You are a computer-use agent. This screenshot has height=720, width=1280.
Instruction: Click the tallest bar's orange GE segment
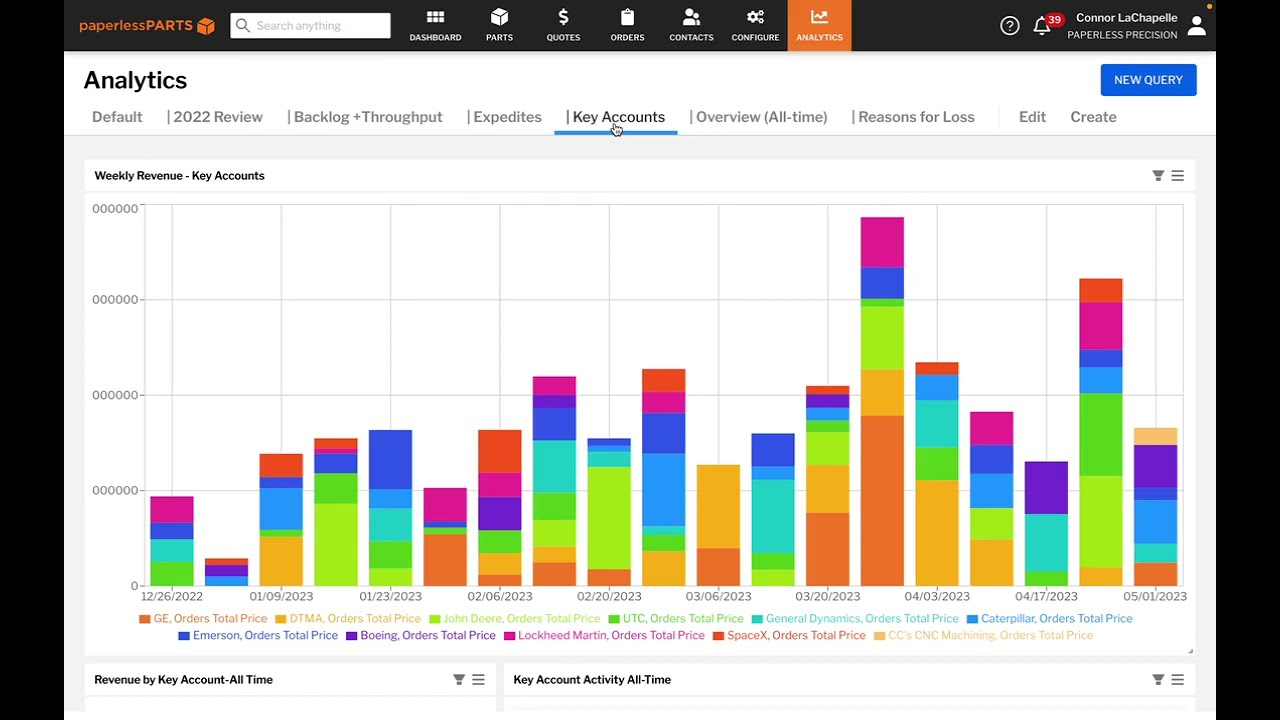pos(882,500)
